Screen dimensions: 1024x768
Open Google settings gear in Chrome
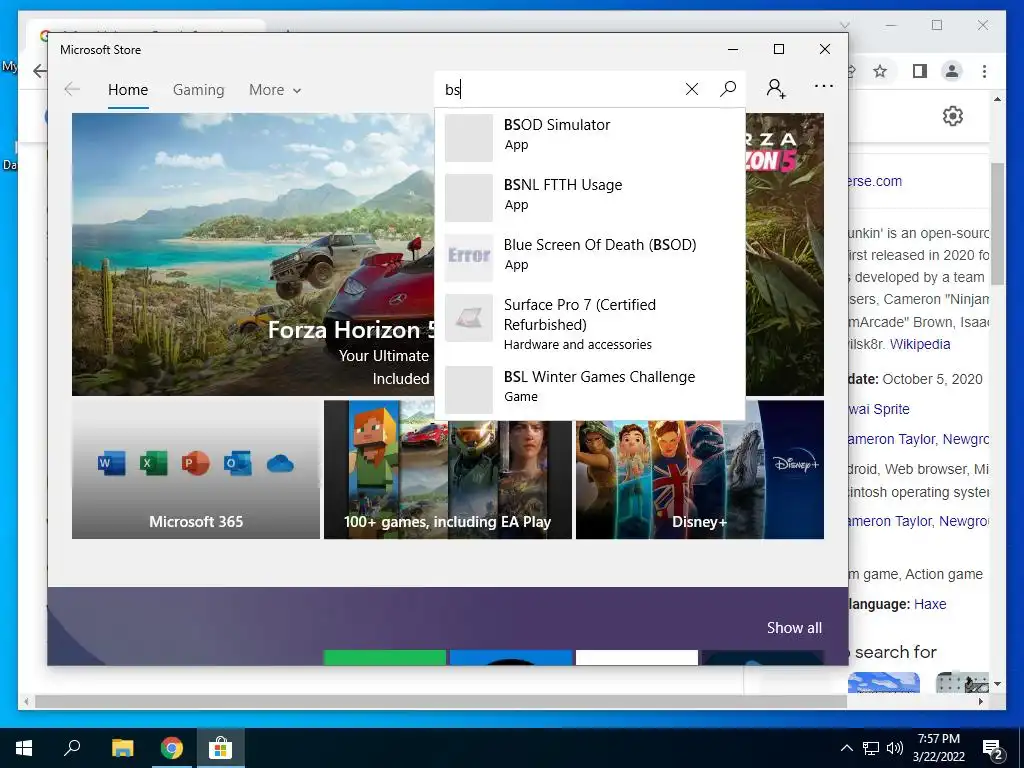click(953, 116)
